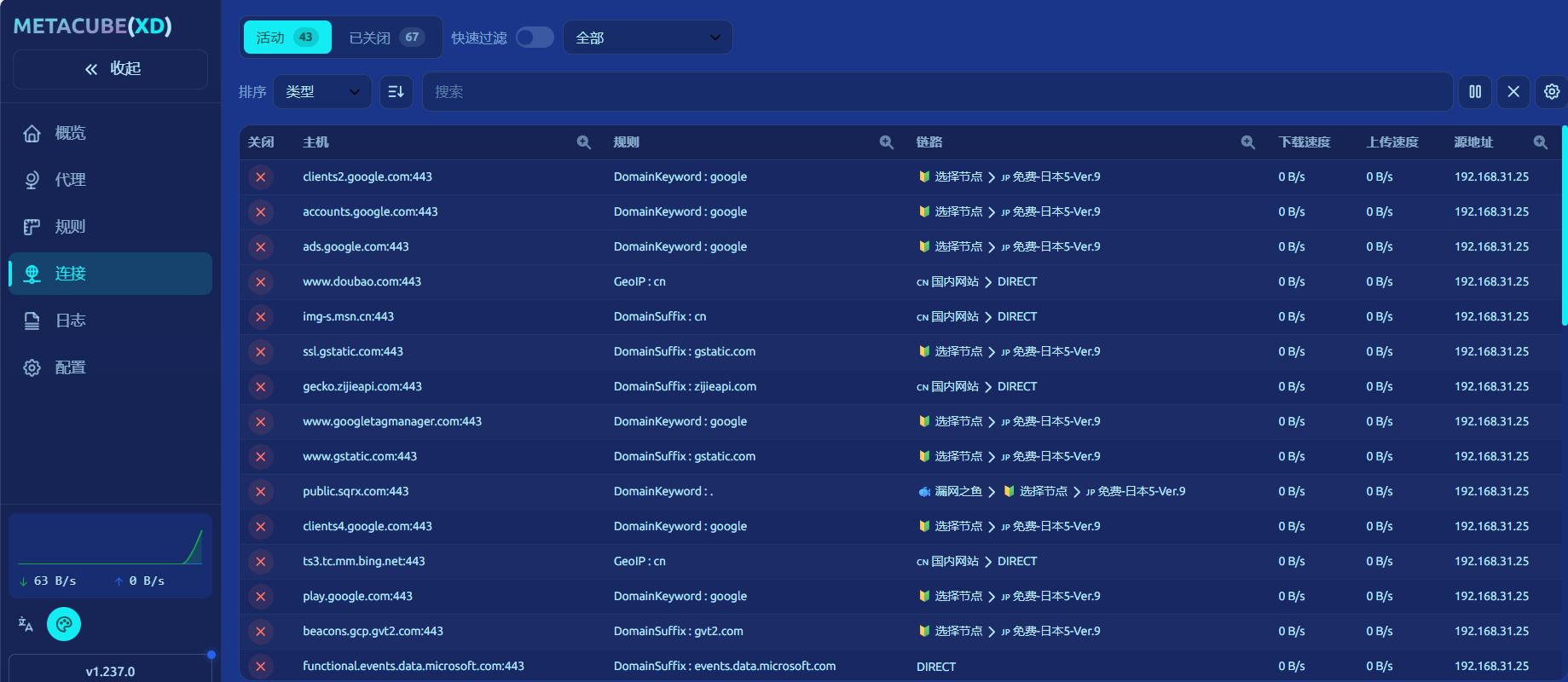This screenshot has width=1568, height=682.
Task: Open the sort by 类型 dropdown
Action: (322, 91)
